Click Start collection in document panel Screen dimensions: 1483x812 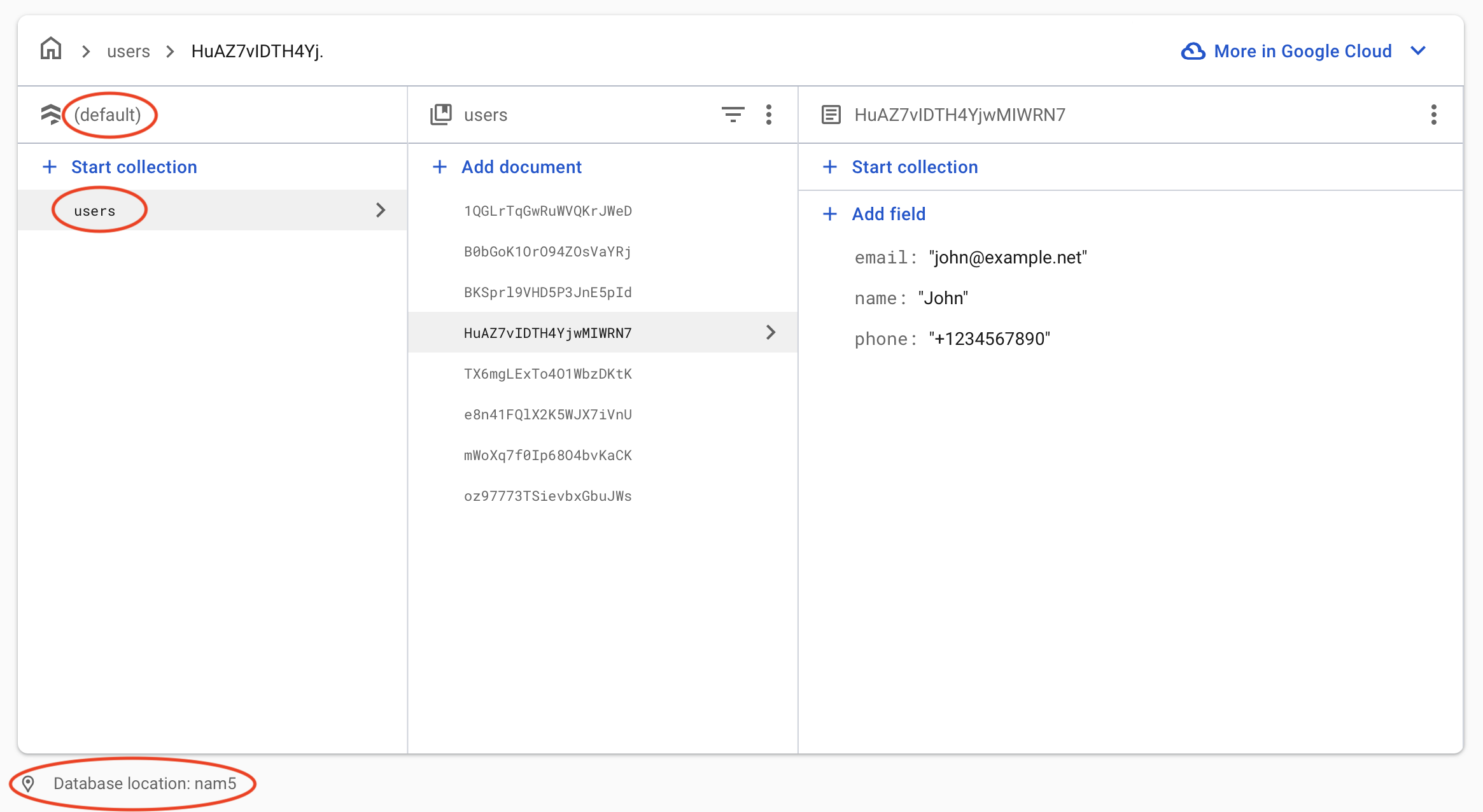(915, 167)
